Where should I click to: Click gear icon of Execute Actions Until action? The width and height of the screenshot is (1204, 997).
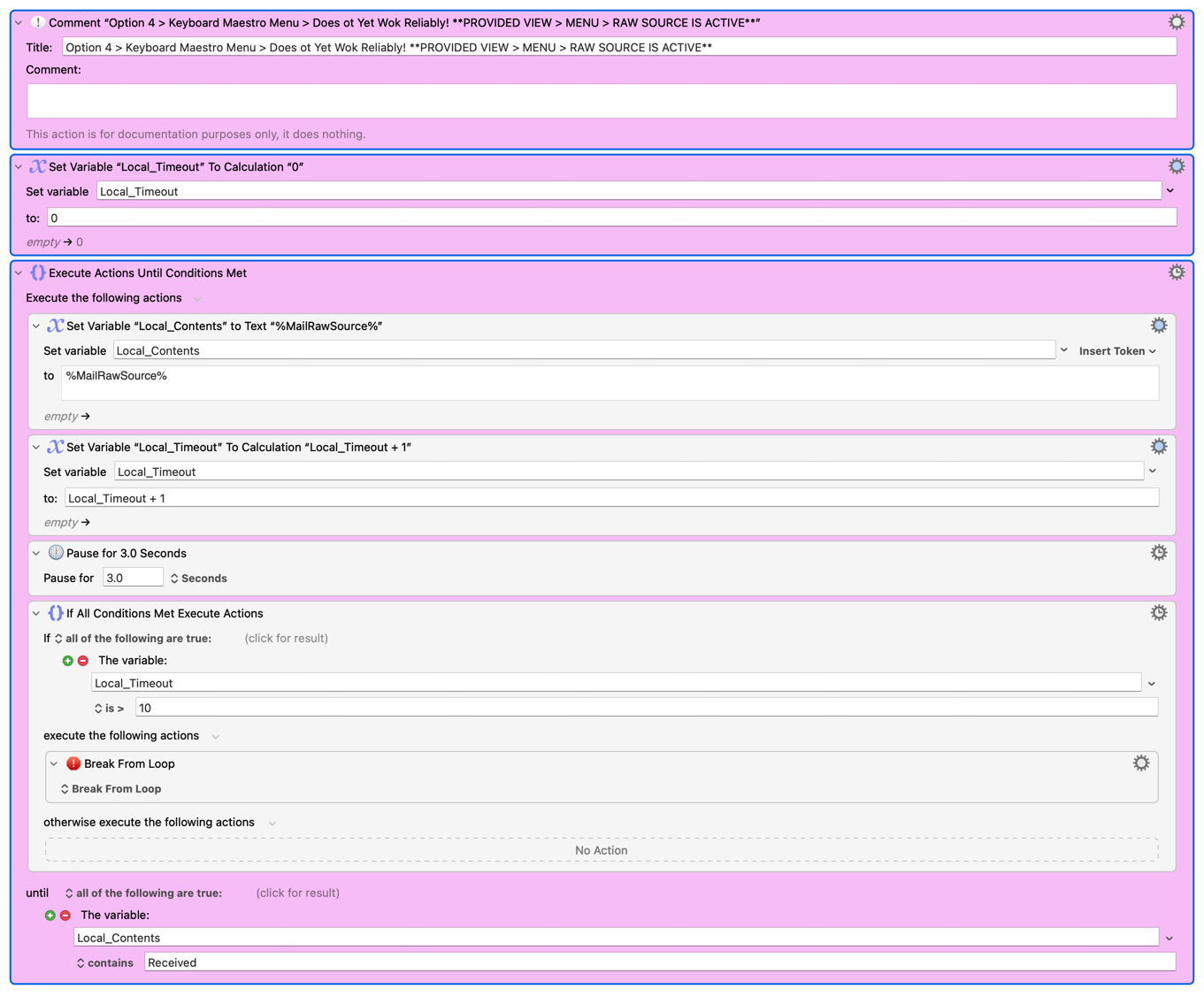coord(1176,272)
